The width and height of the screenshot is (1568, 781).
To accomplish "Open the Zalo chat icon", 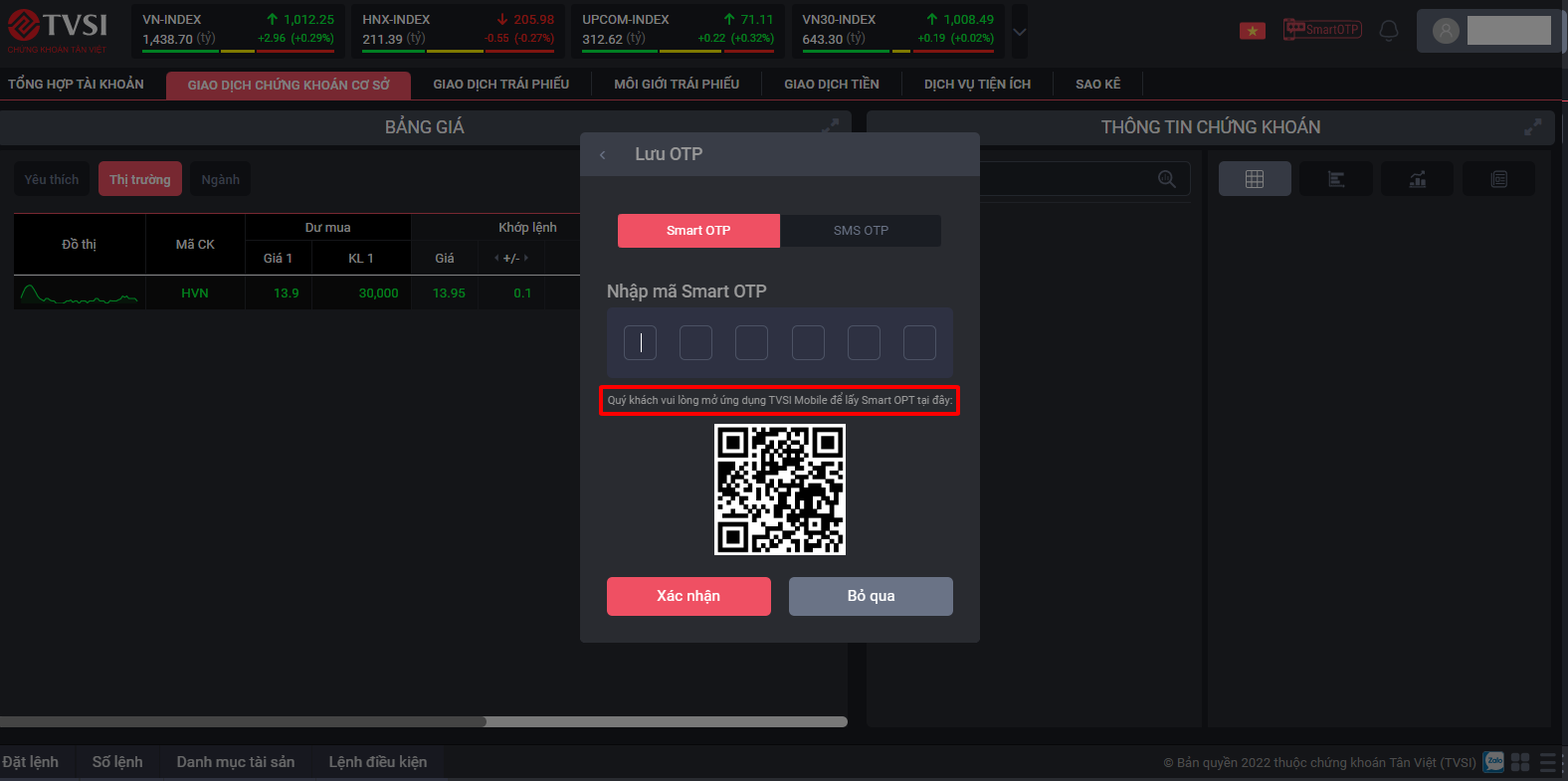I will click(x=1493, y=762).
